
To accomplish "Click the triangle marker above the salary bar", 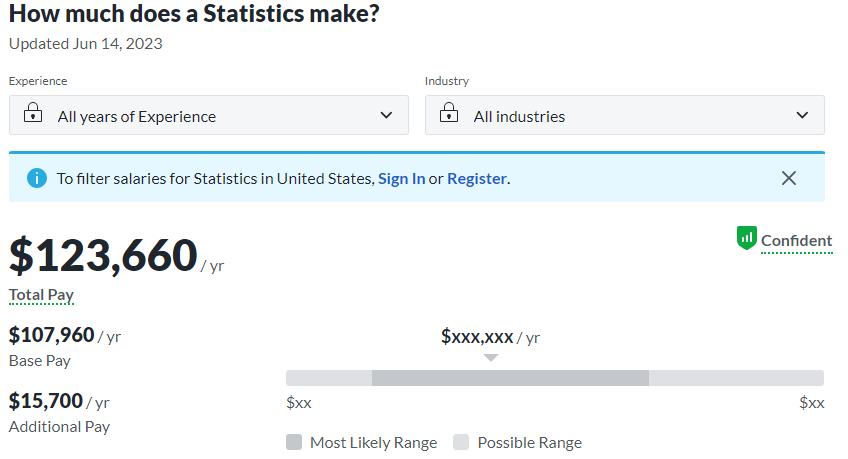I will (x=490, y=357).
